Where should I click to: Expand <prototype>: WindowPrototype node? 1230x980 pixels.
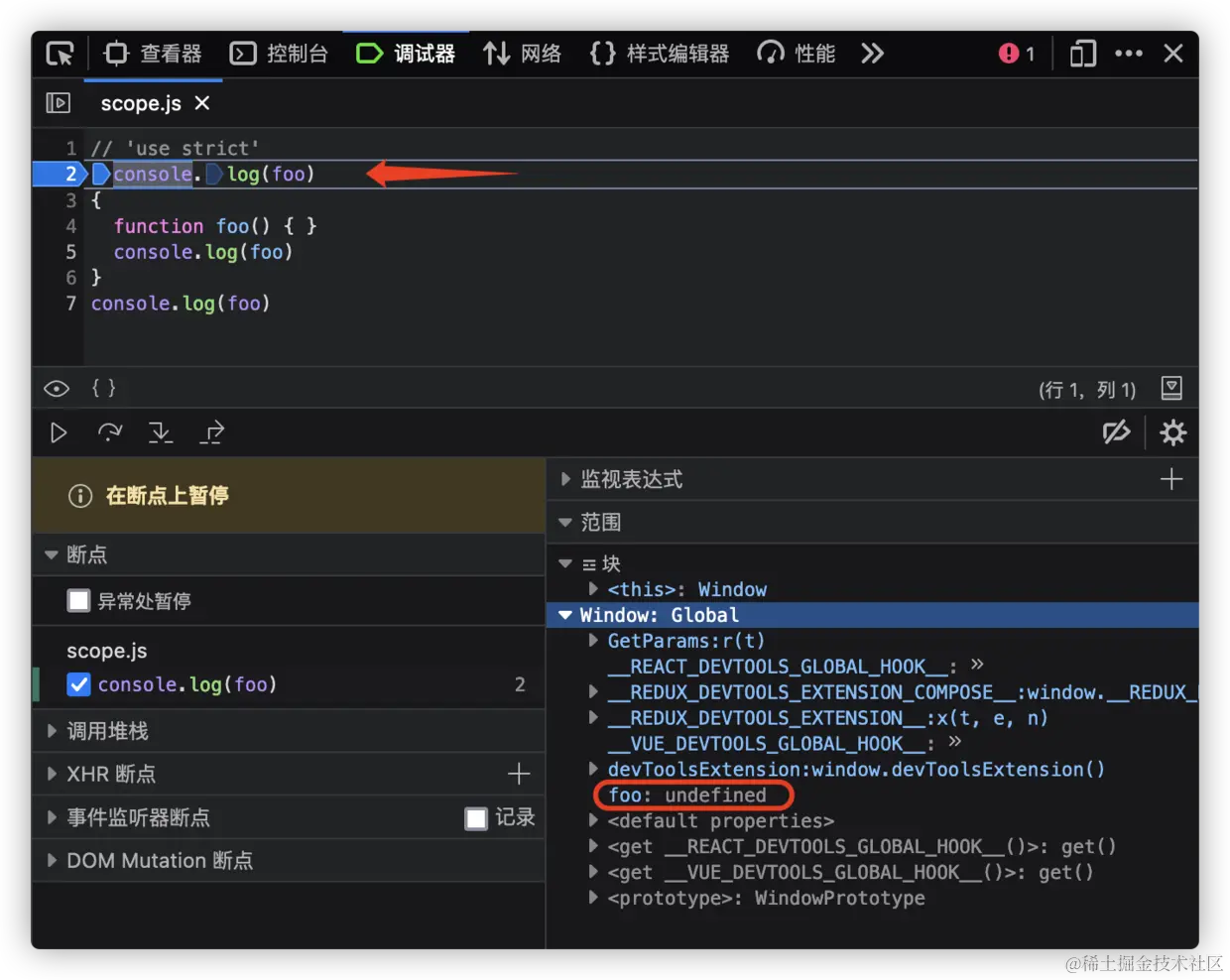click(593, 898)
